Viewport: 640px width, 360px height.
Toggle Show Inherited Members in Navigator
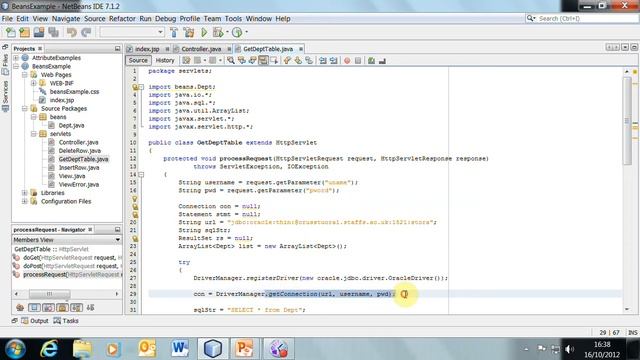(x=20, y=307)
